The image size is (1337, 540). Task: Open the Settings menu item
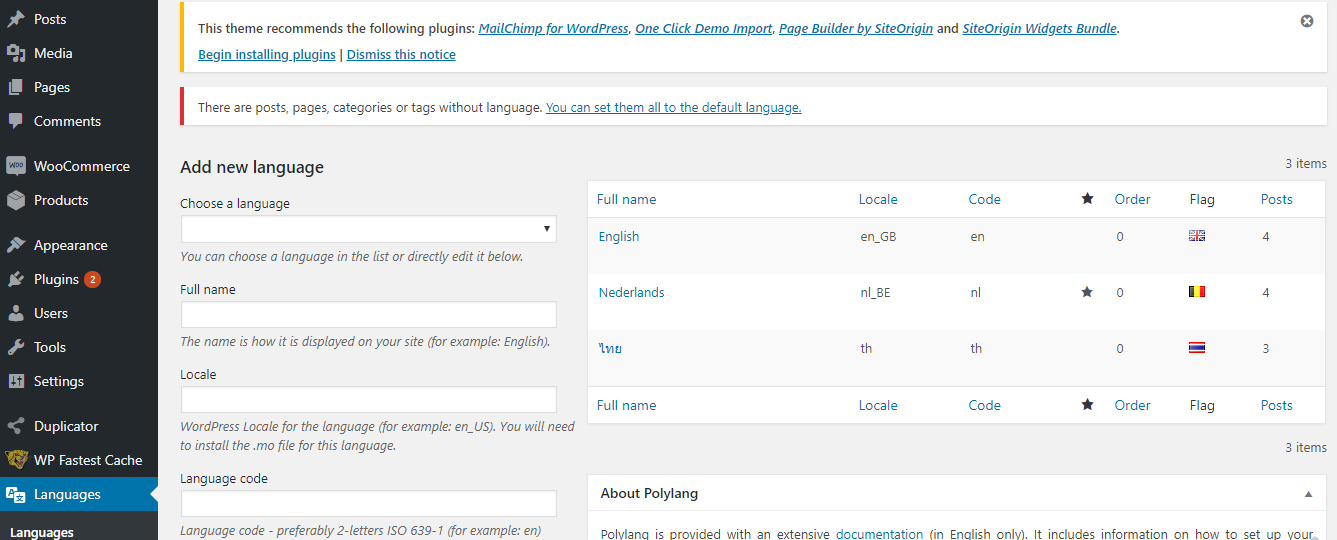(x=59, y=381)
